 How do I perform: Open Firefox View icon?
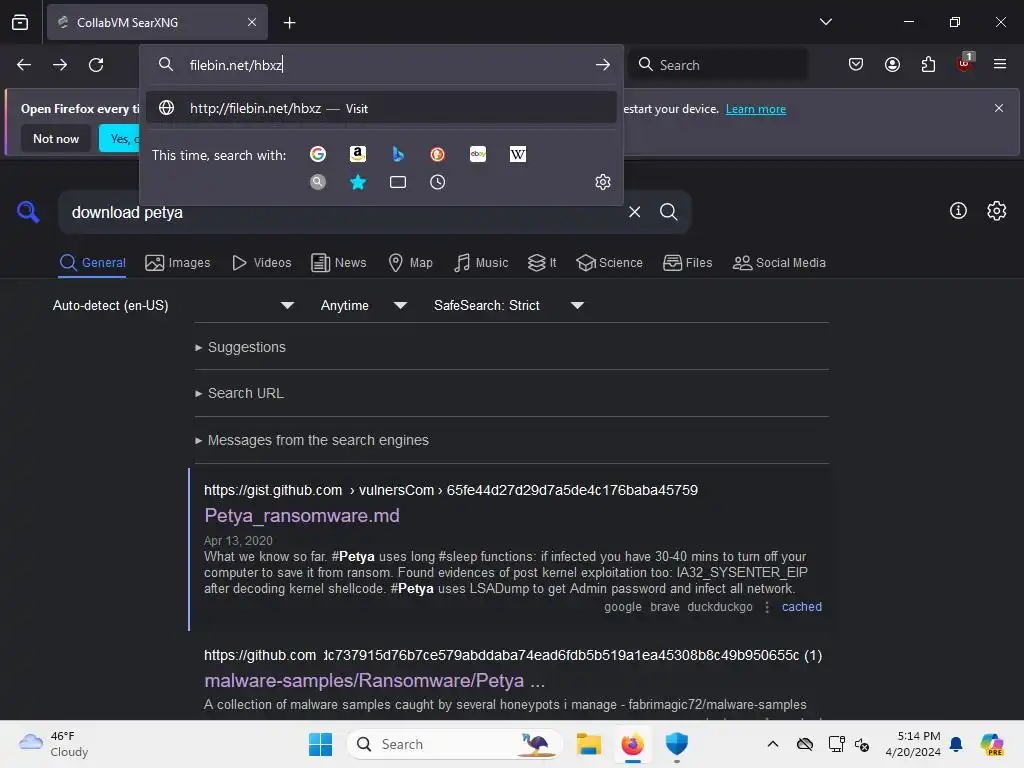pyautogui.click(x=20, y=22)
